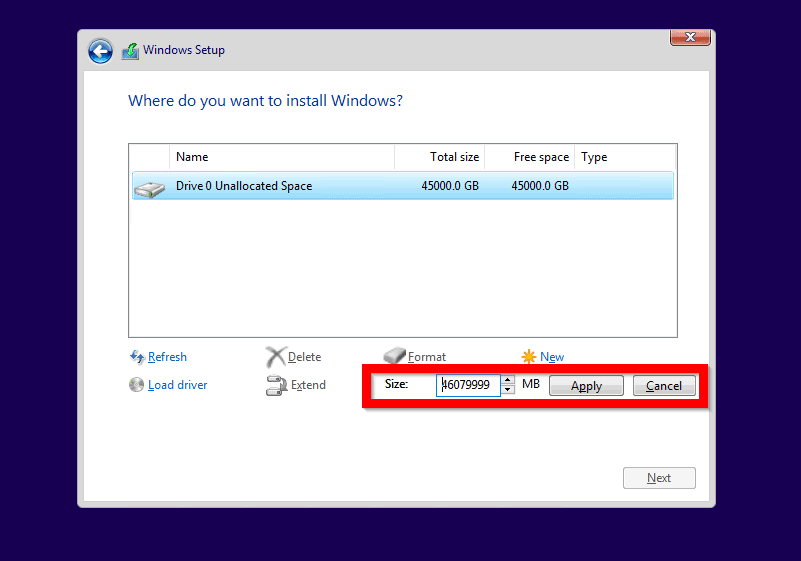
Task: Click into the Size input field
Action: pos(468,386)
